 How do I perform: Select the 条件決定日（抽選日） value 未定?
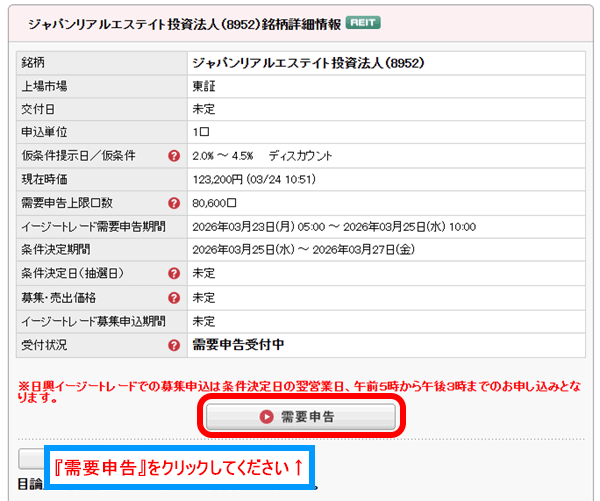click(x=204, y=273)
